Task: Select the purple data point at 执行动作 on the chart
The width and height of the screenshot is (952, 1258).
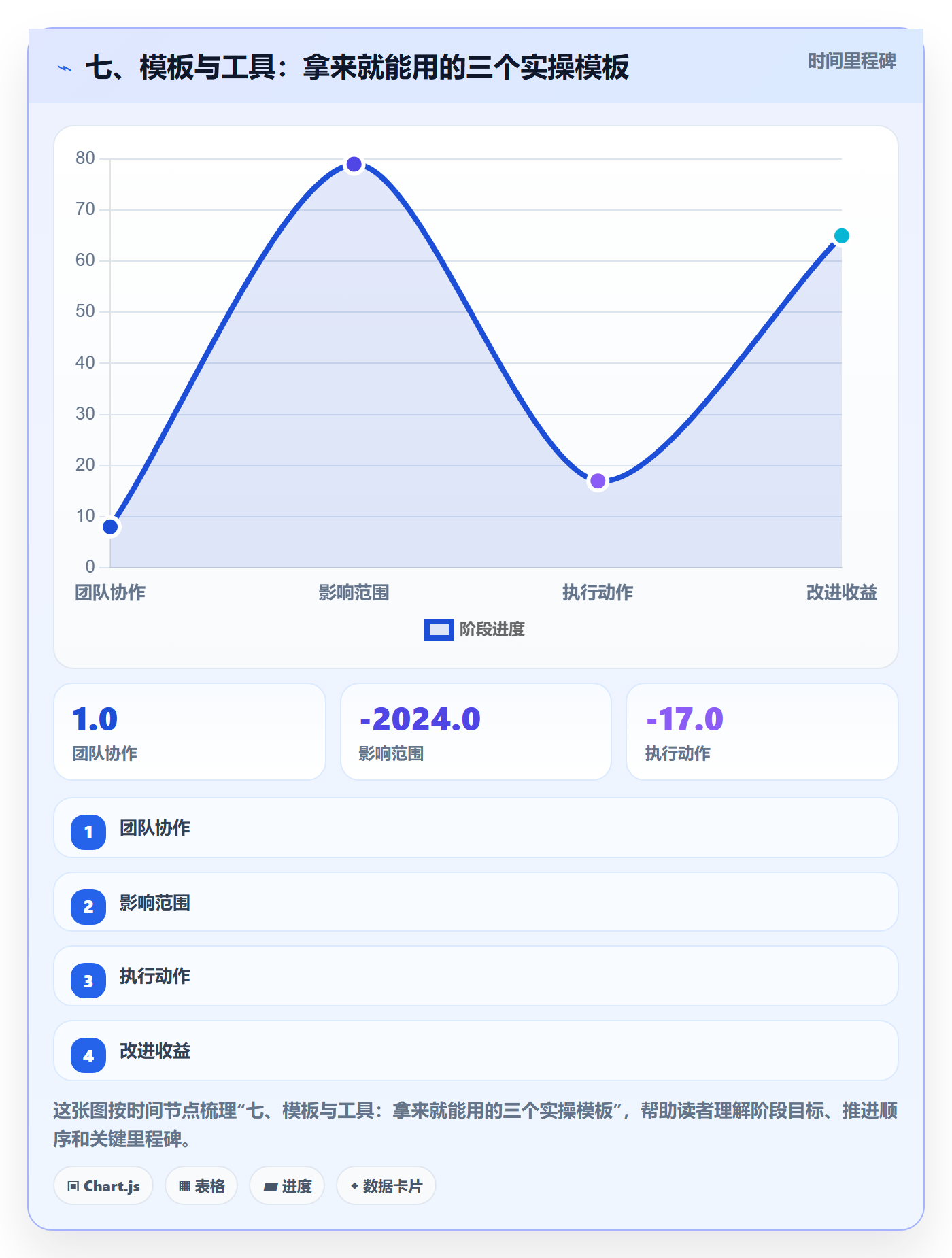Action: [x=598, y=481]
